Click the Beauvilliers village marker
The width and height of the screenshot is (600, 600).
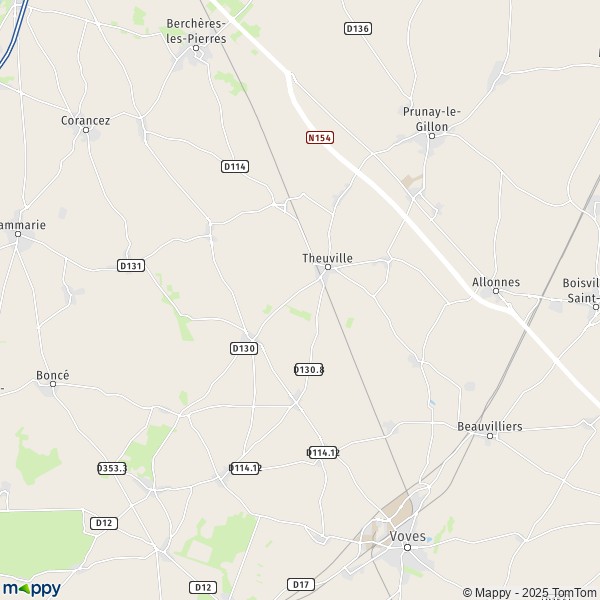pos(490,436)
